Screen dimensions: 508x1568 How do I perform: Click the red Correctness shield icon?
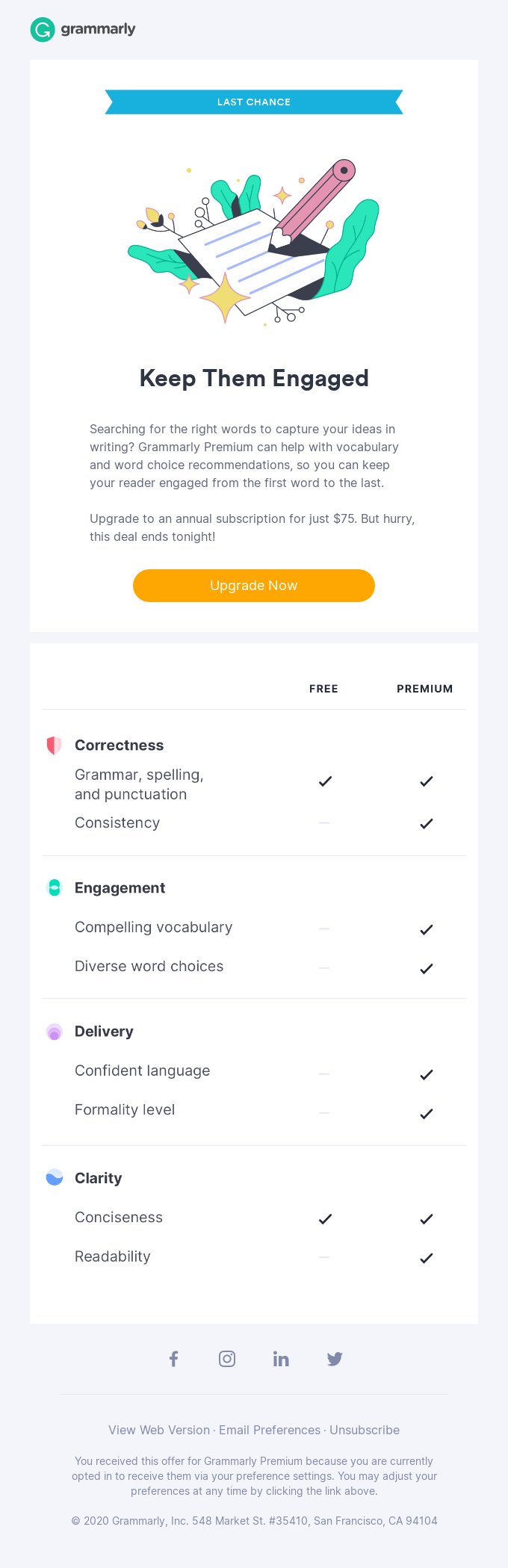[x=54, y=745]
